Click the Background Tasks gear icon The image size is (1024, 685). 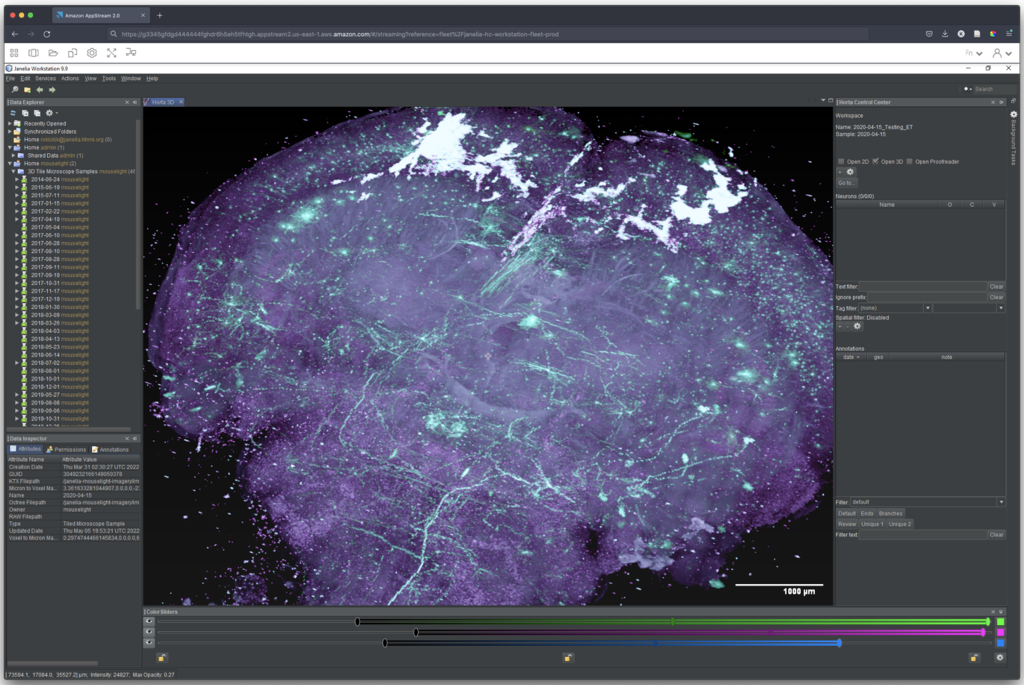pos(1014,114)
